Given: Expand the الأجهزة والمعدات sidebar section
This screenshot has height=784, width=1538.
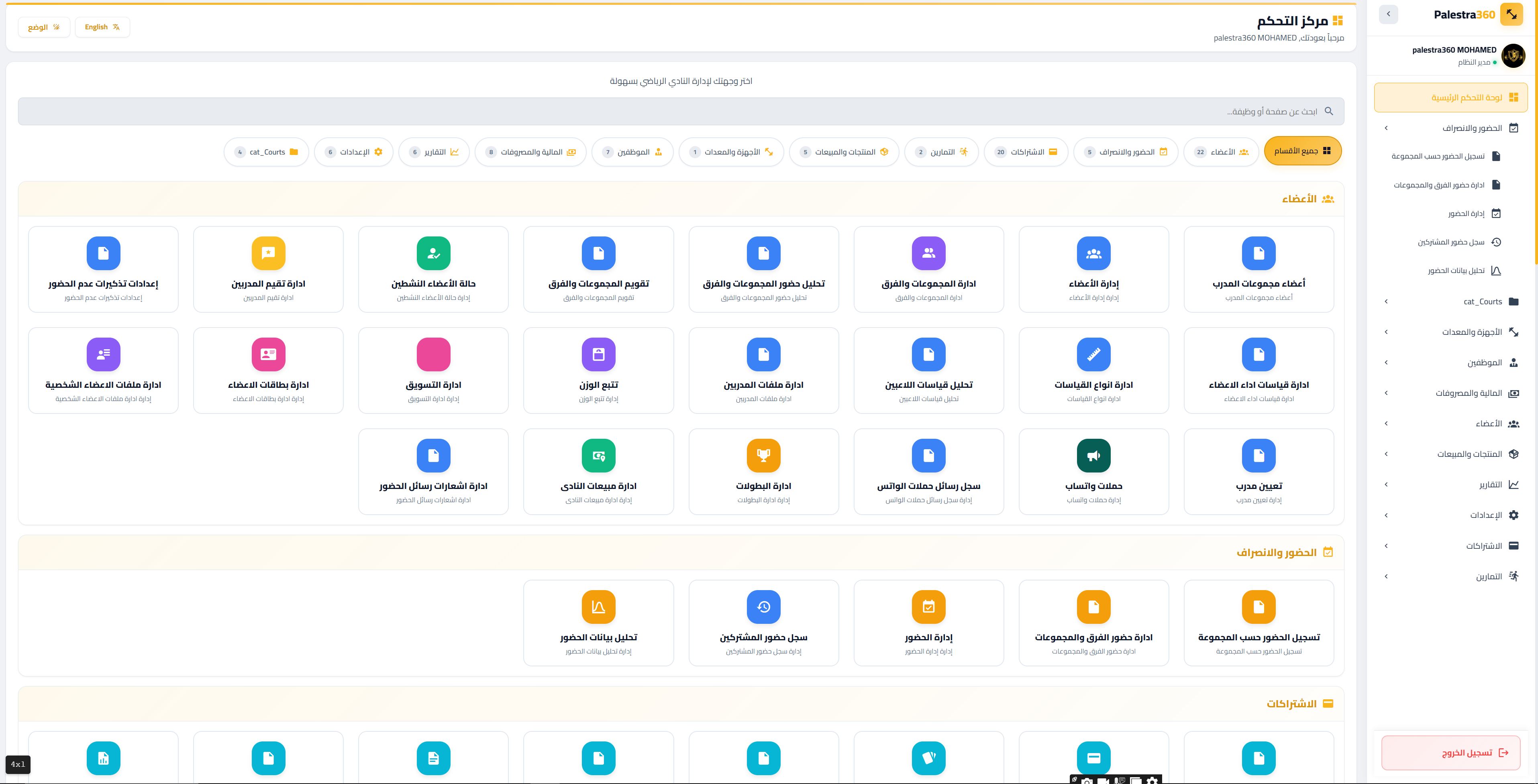Looking at the screenshot, I should (1450, 332).
